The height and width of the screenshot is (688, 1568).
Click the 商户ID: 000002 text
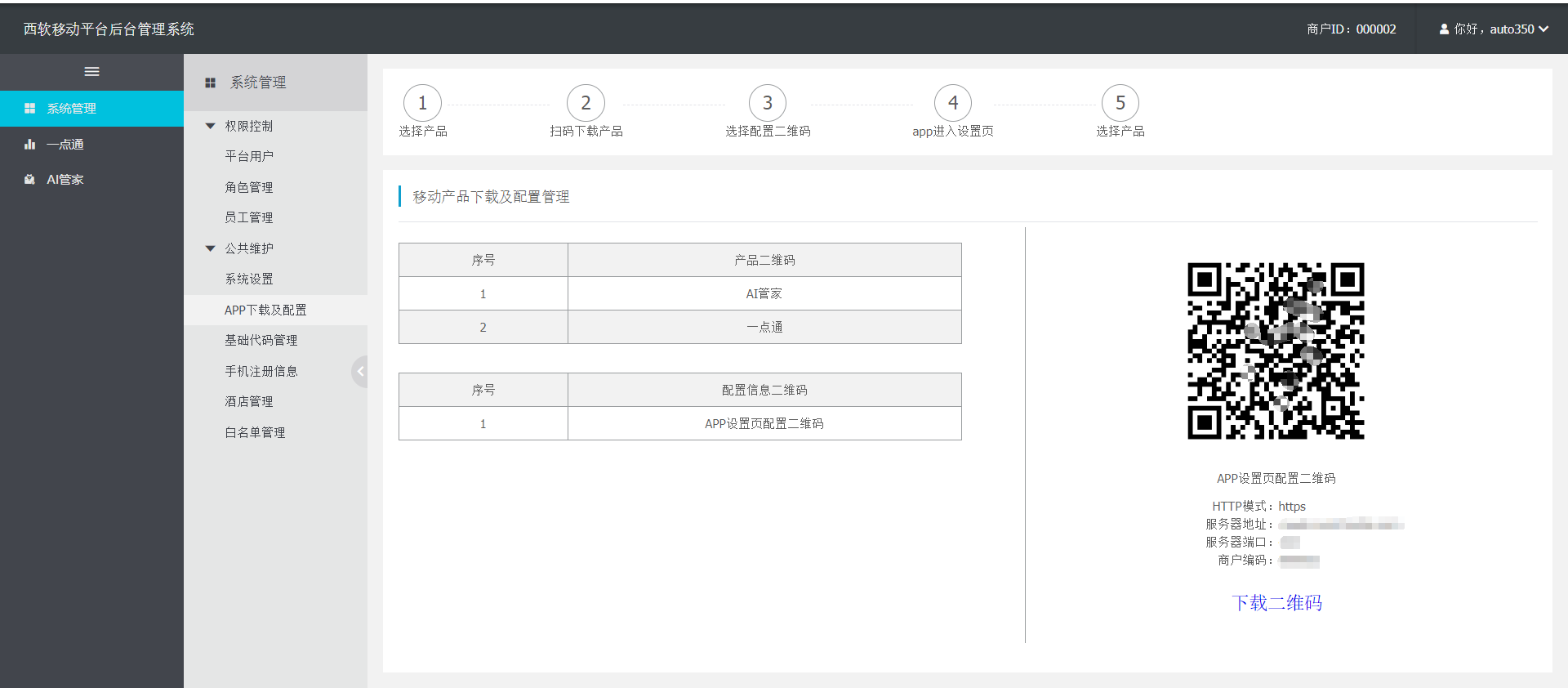1352,29
